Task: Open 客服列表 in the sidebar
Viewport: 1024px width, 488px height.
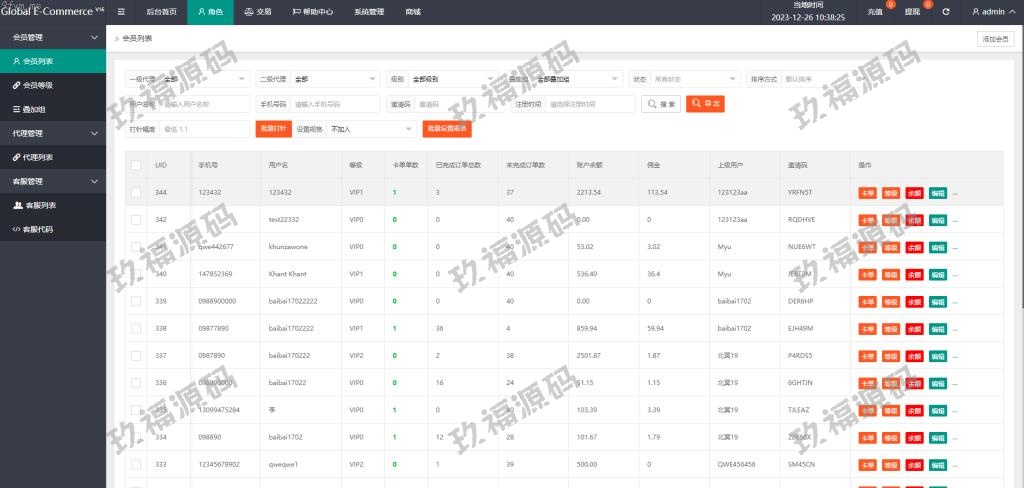Action: click(40, 205)
